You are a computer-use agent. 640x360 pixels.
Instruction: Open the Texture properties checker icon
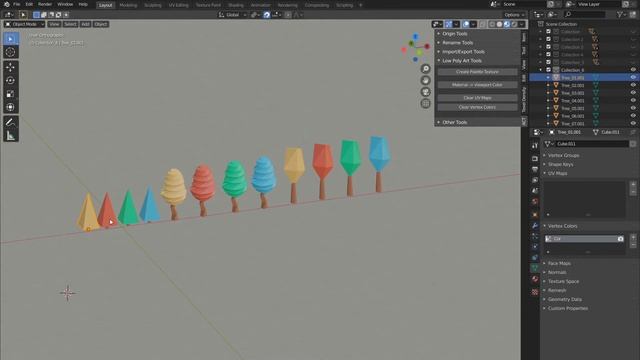535,292
